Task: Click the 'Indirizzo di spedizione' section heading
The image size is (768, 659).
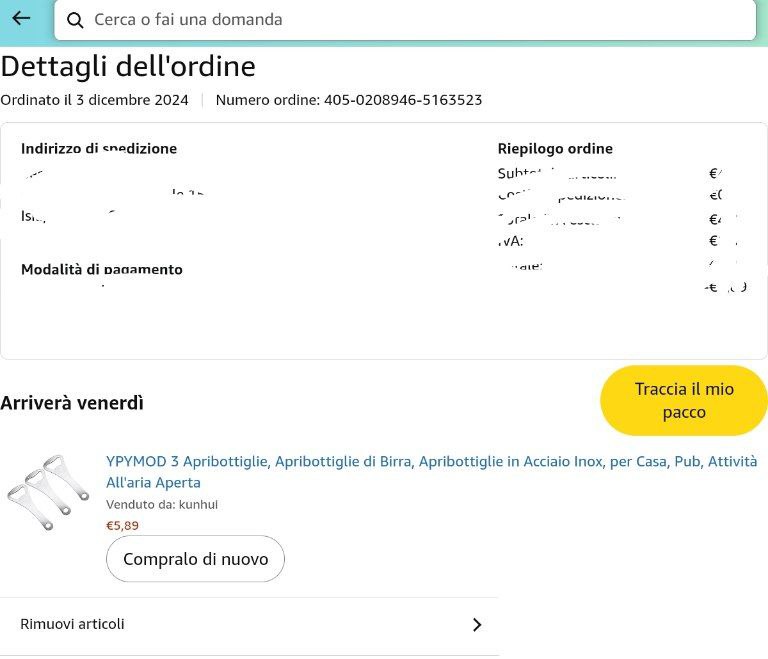Action: [99, 148]
